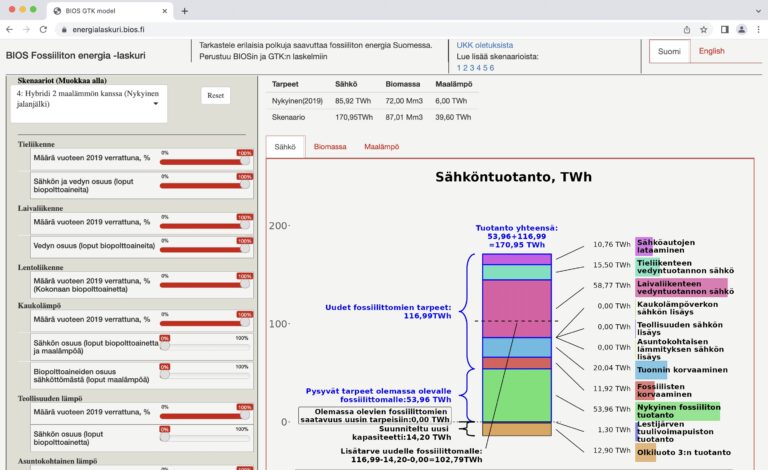Click the Sähköntuotanto, TWh chart title
The image size is (768, 470).
click(x=513, y=177)
